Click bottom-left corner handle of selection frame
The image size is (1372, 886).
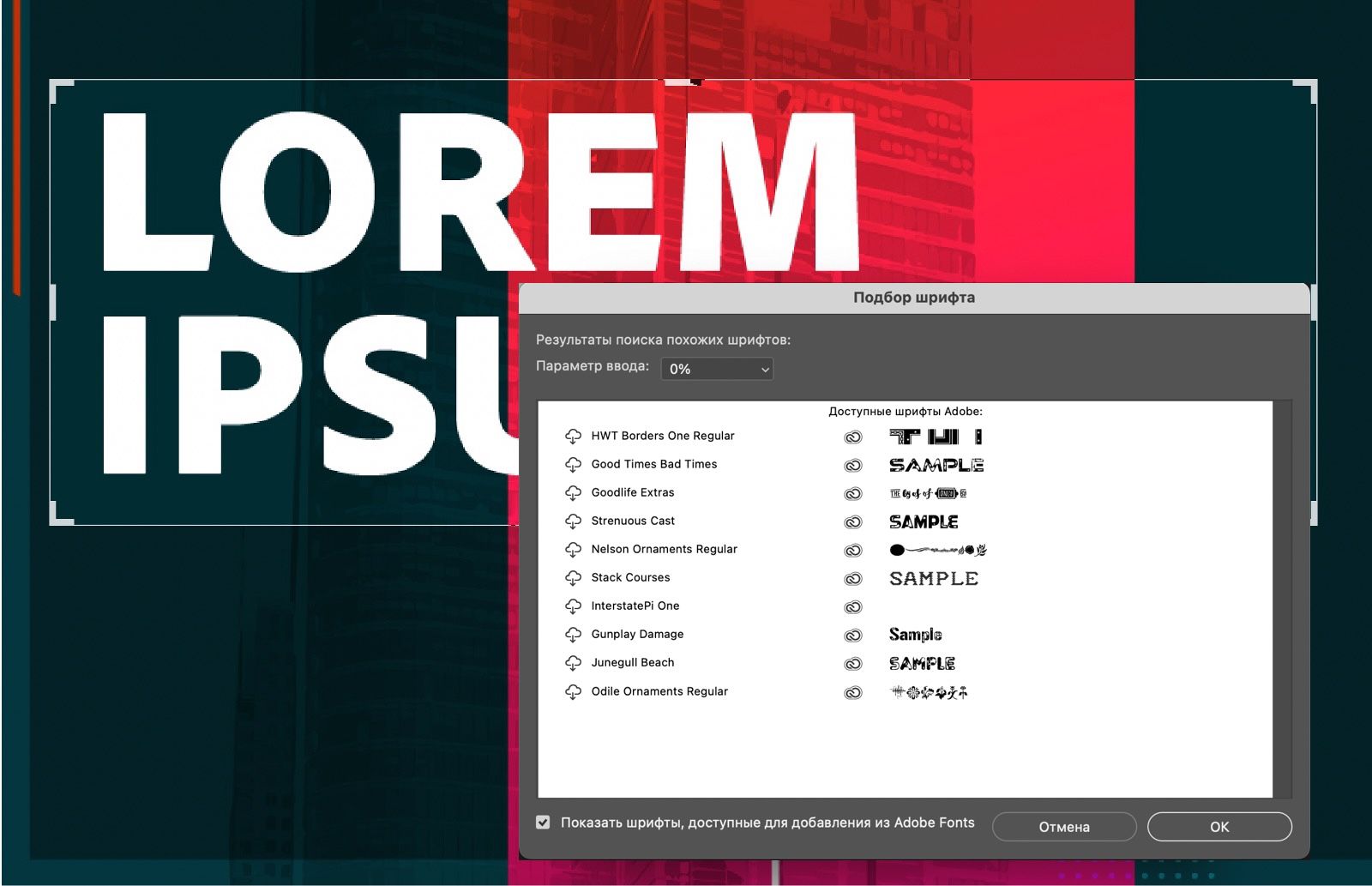pos(61,513)
